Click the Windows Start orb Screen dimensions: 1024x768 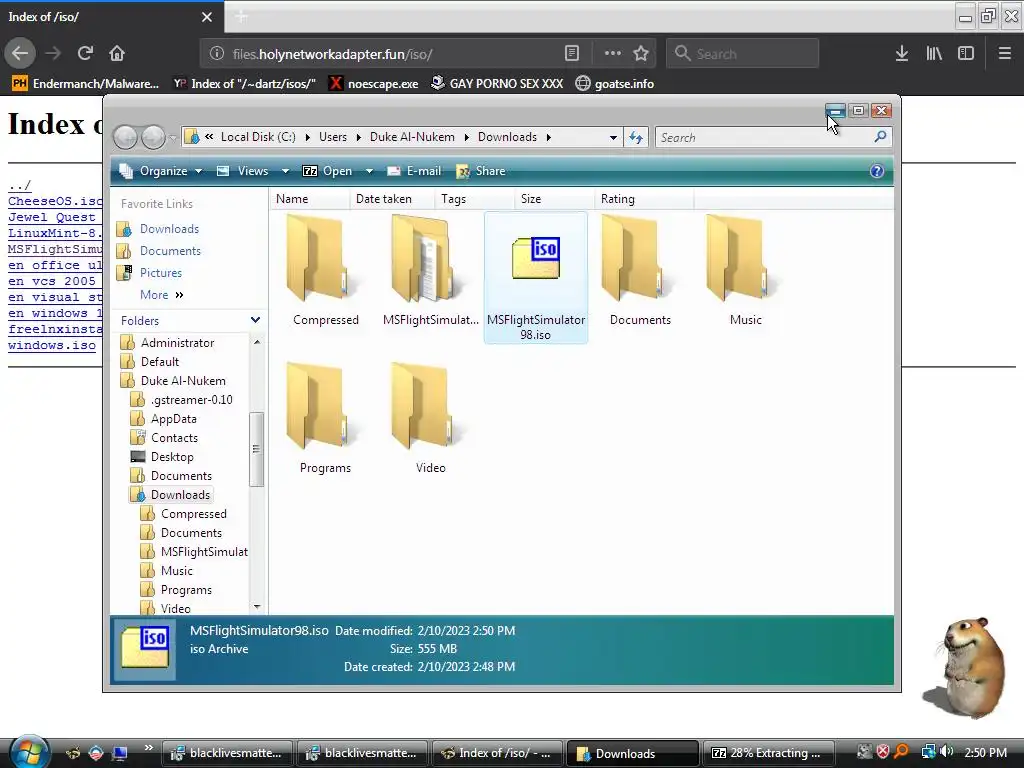coord(29,751)
